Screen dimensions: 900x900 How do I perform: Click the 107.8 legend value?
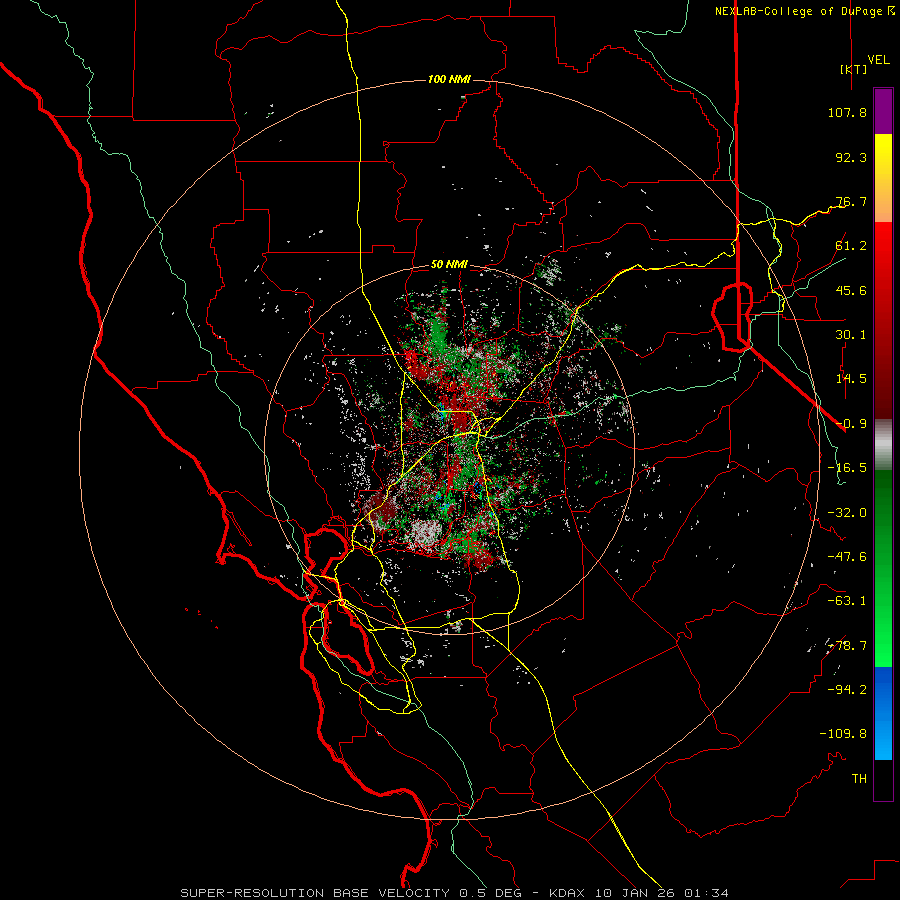pyautogui.click(x=847, y=112)
